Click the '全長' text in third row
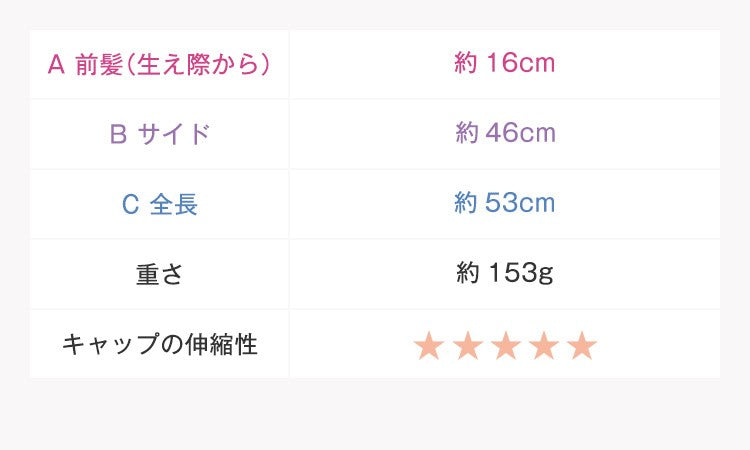Screen dimensions: 750x450 pos(174,204)
